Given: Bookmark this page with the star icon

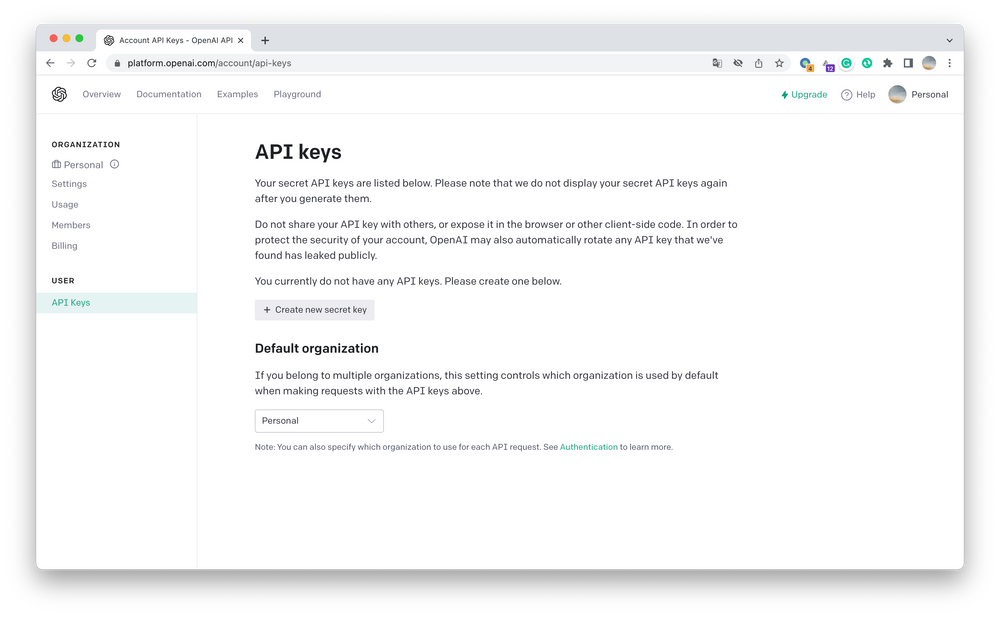Looking at the screenshot, I should coord(779,63).
